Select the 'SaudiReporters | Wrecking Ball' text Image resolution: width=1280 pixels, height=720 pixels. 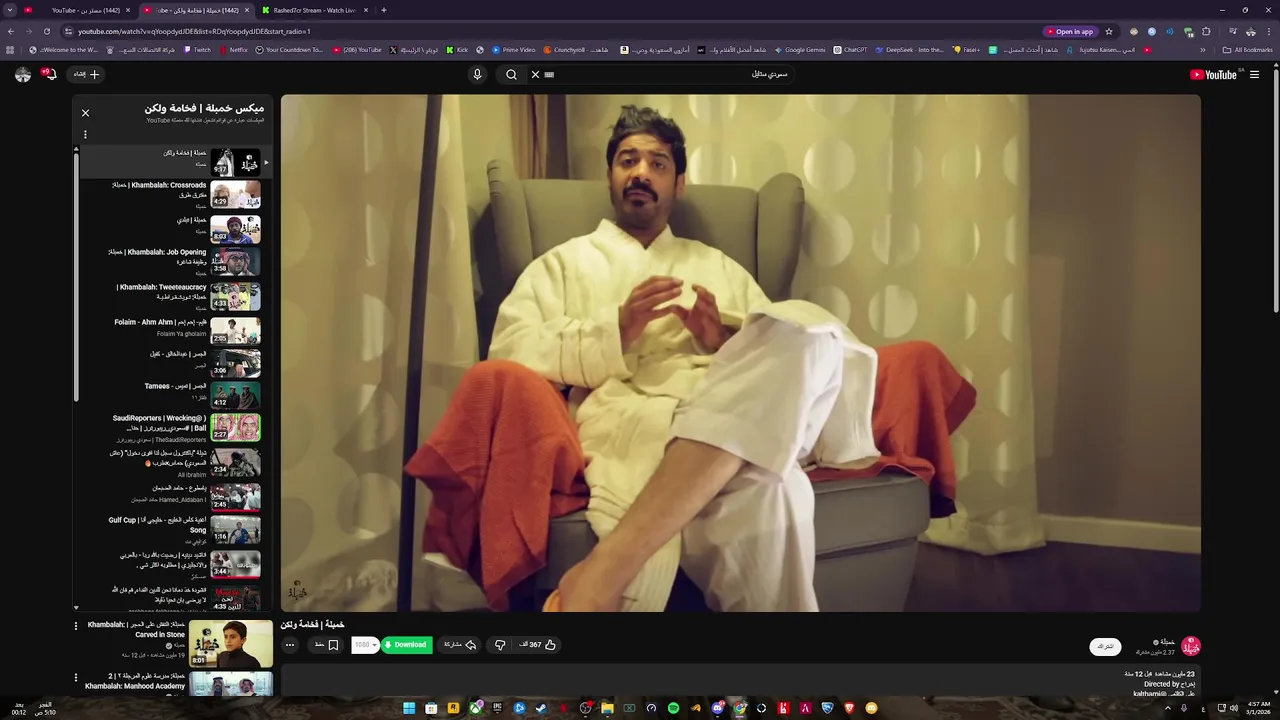point(159,423)
